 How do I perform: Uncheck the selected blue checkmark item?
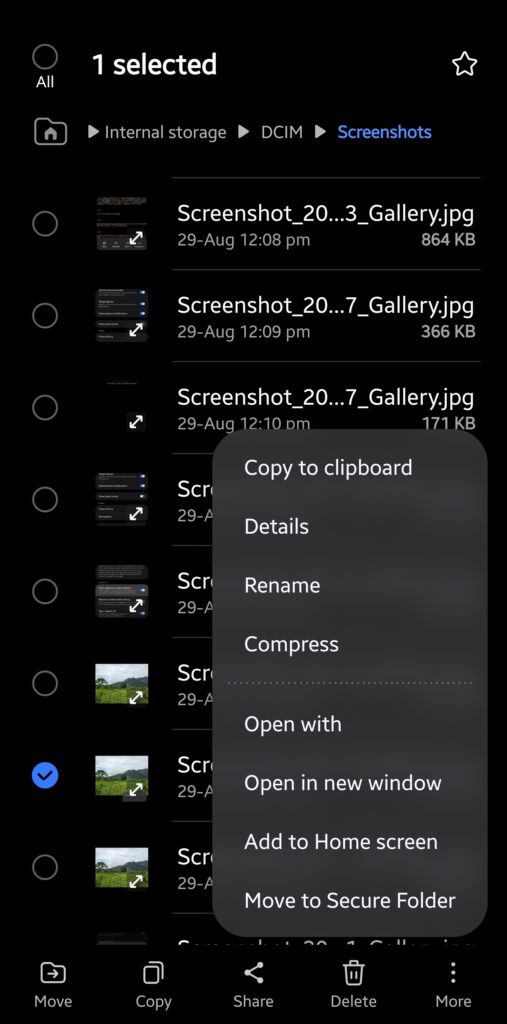pos(45,775)
